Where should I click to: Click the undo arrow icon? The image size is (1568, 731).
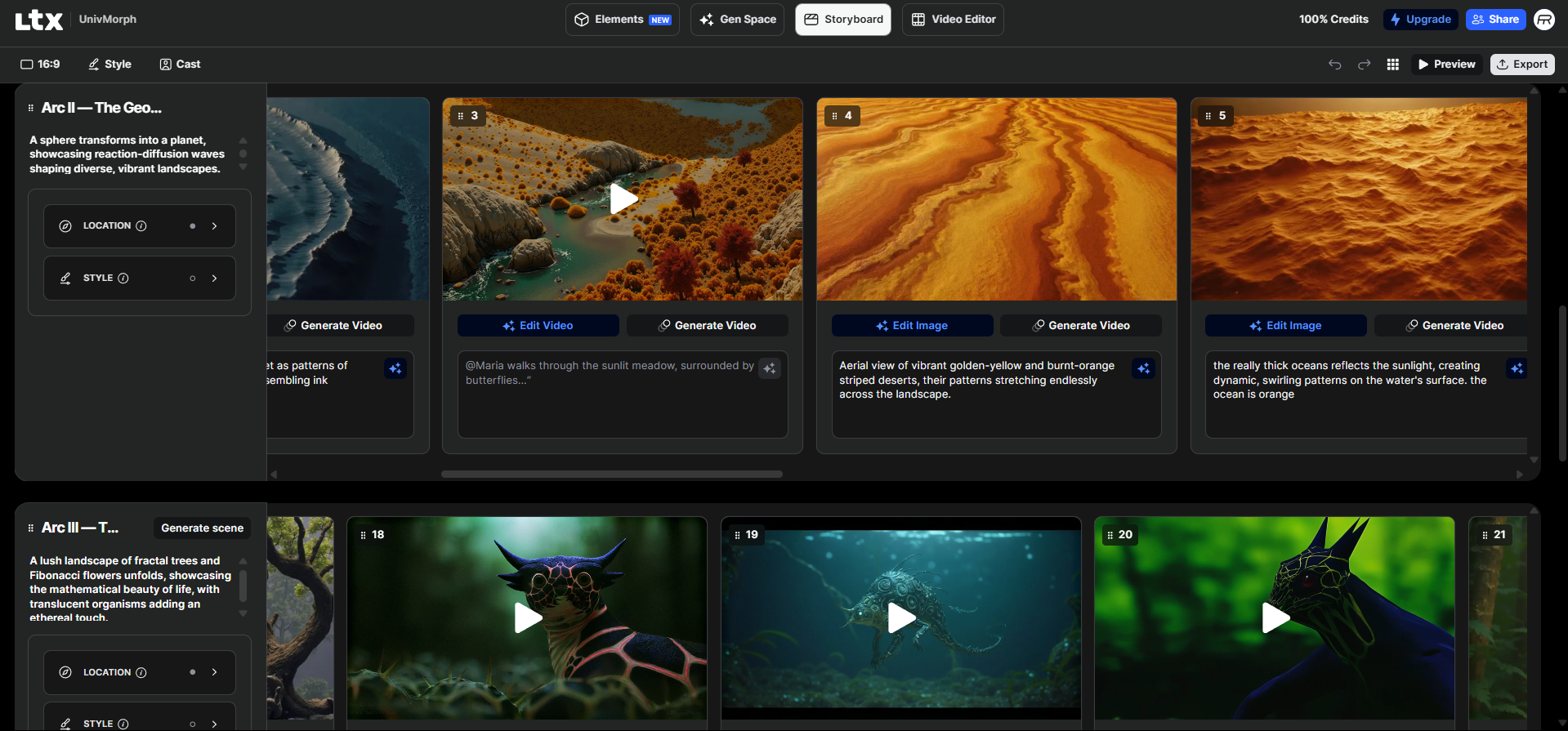1334,65
